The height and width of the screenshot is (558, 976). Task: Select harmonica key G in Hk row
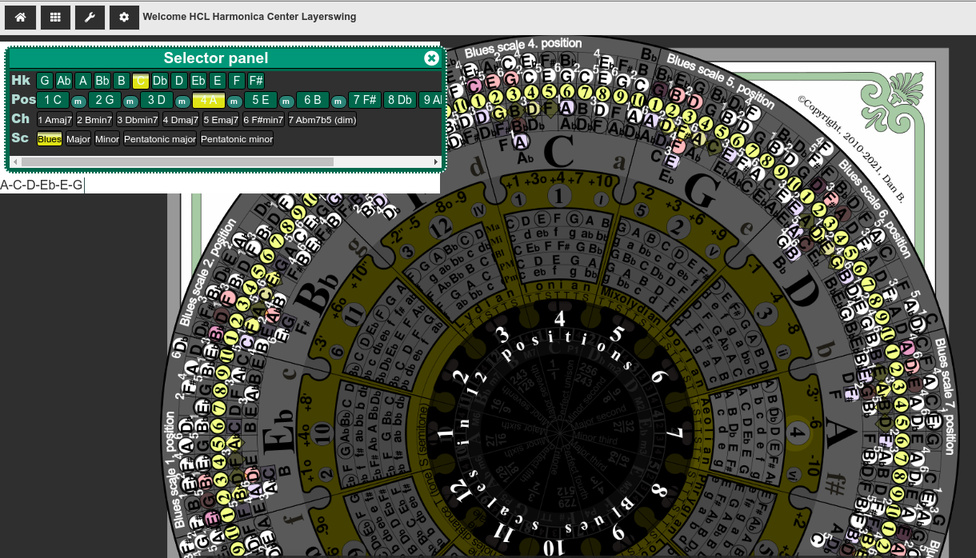[44, 81]
